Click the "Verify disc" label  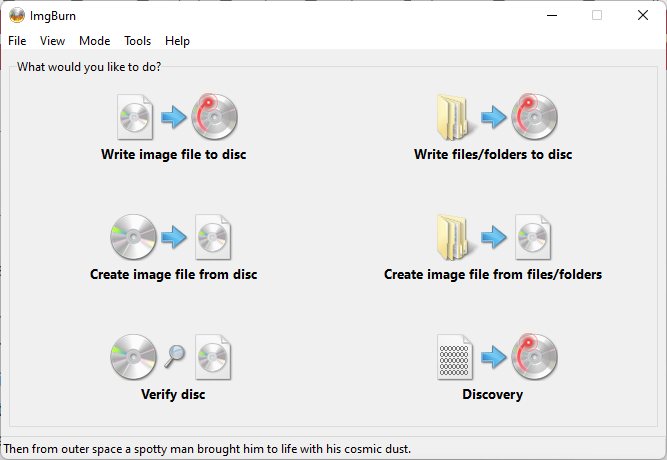coord(173,394)
